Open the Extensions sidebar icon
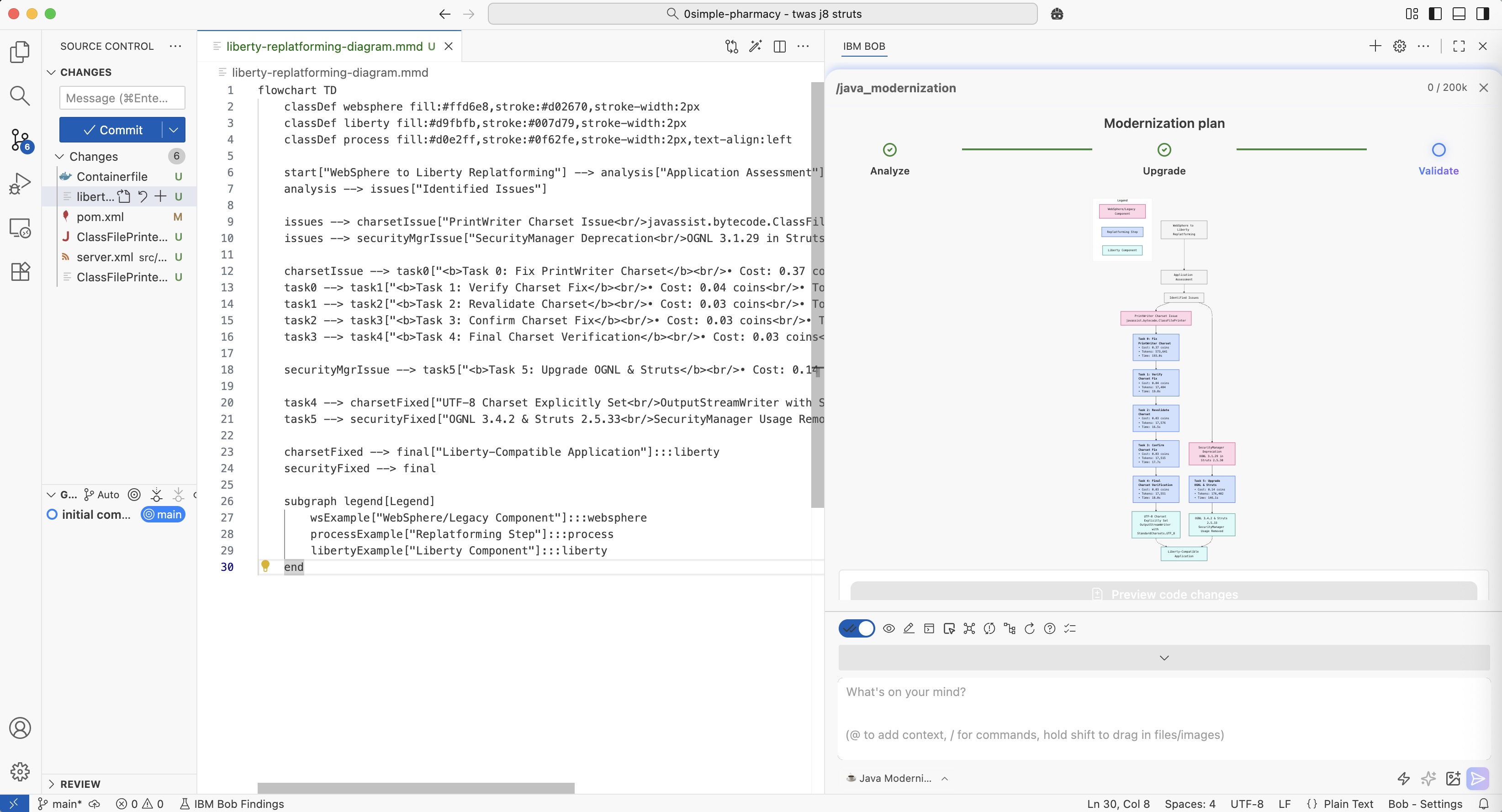This screenshot has height=812, width=1502. click(20, 272)
